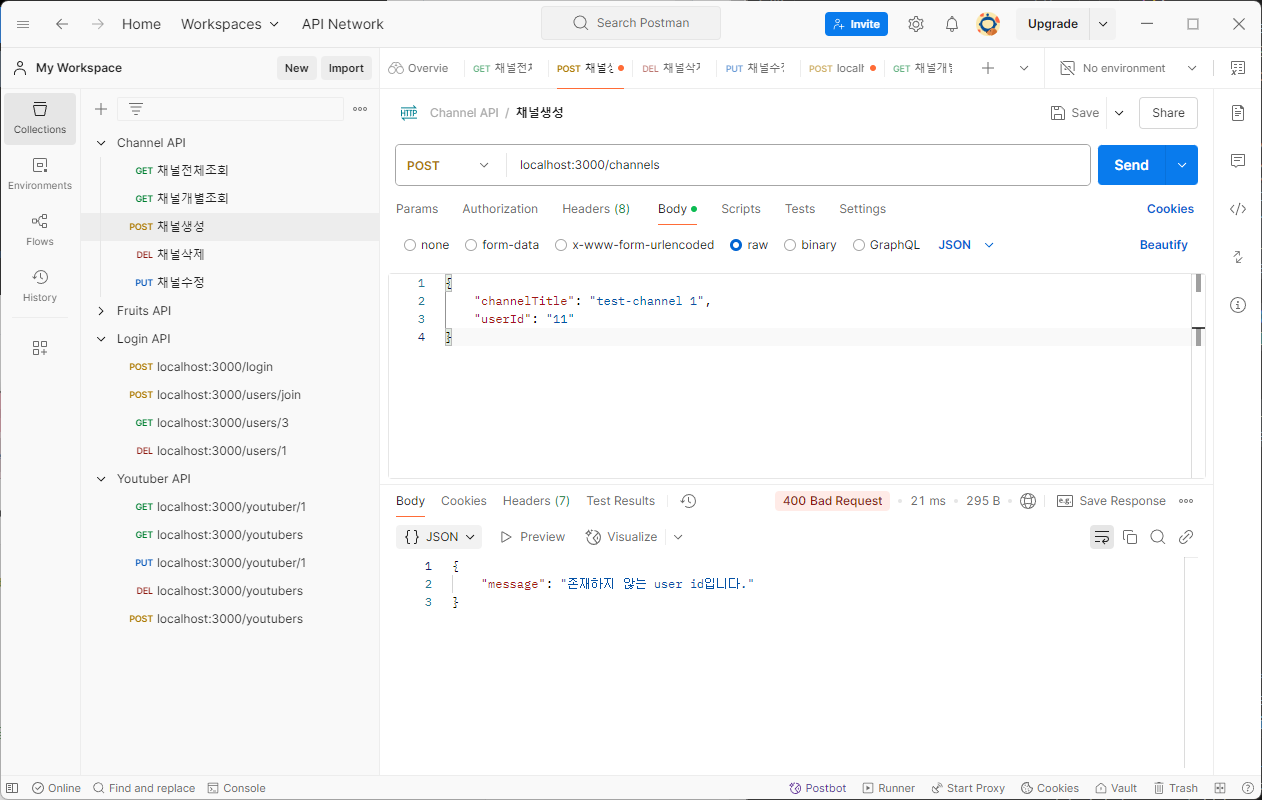Select the raw body radio button
Viewport: 1262px width, 800px height.
(x=736, y=245)
